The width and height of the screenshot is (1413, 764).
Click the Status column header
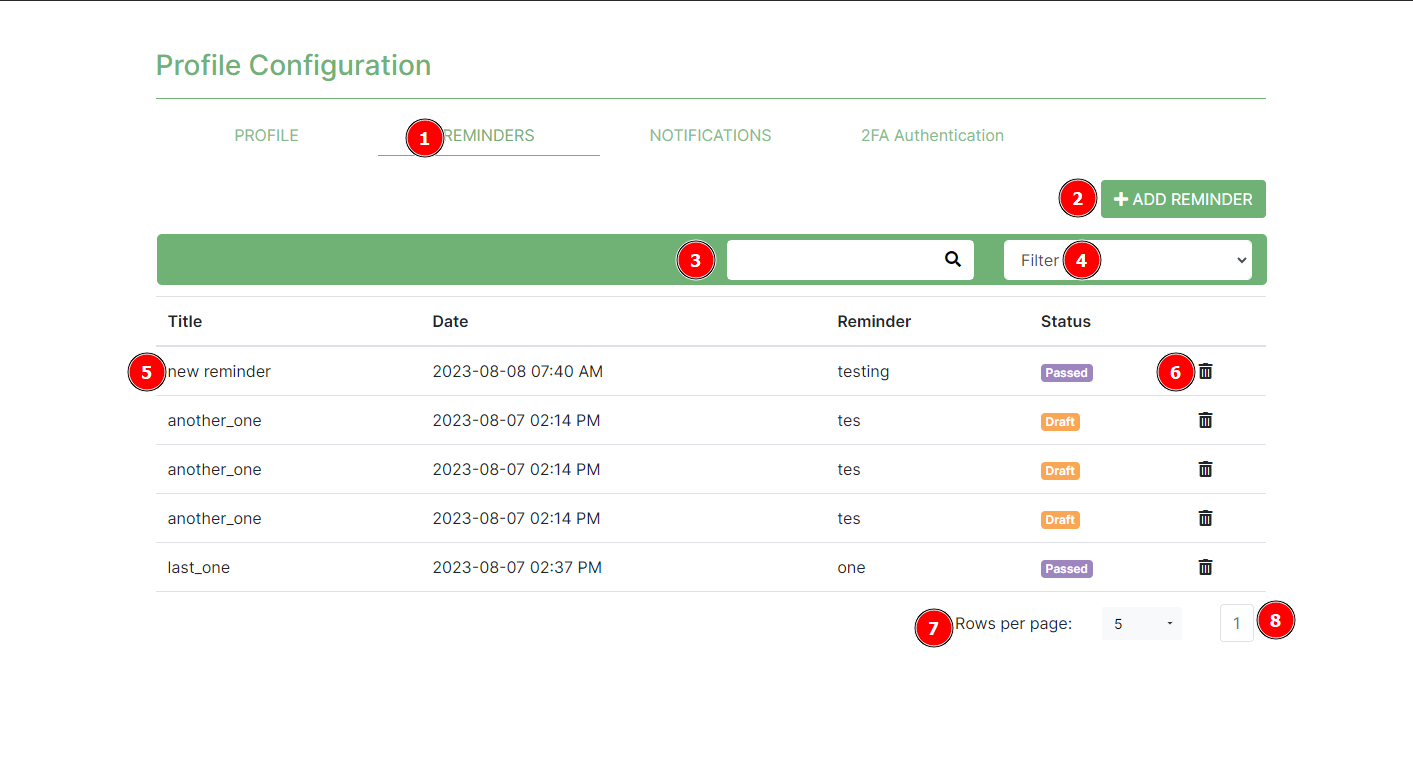click(1066, 321)
